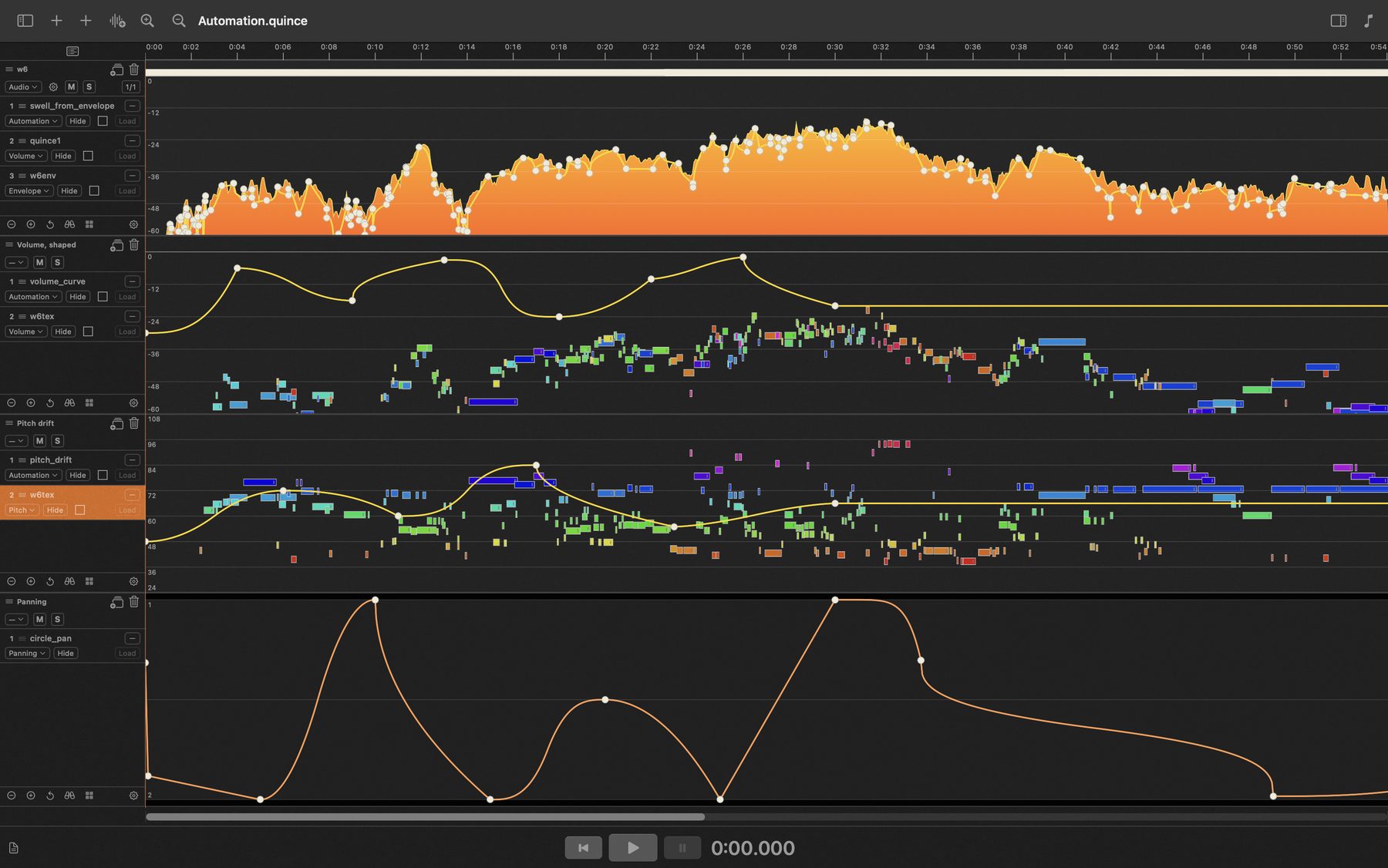Add a layer to the w6 track

(x=116, y=69)
